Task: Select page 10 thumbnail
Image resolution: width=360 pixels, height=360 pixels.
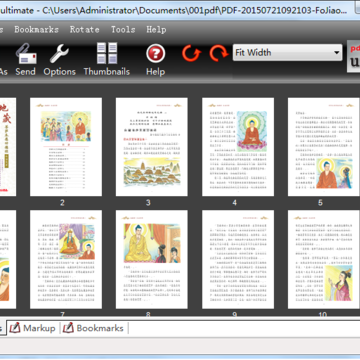Action: coord(324,259)
